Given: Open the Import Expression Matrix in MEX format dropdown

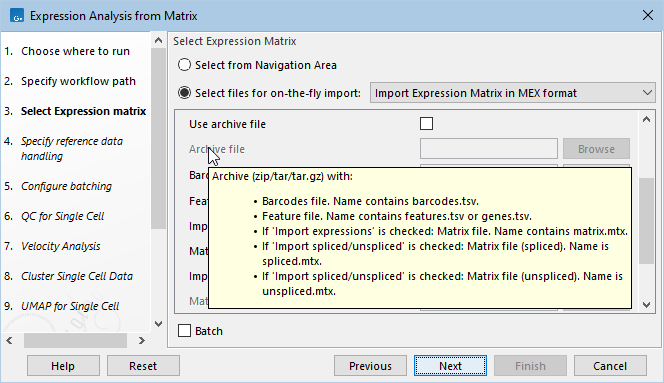Looking at the screenshot, I should (x=512, y=93).
